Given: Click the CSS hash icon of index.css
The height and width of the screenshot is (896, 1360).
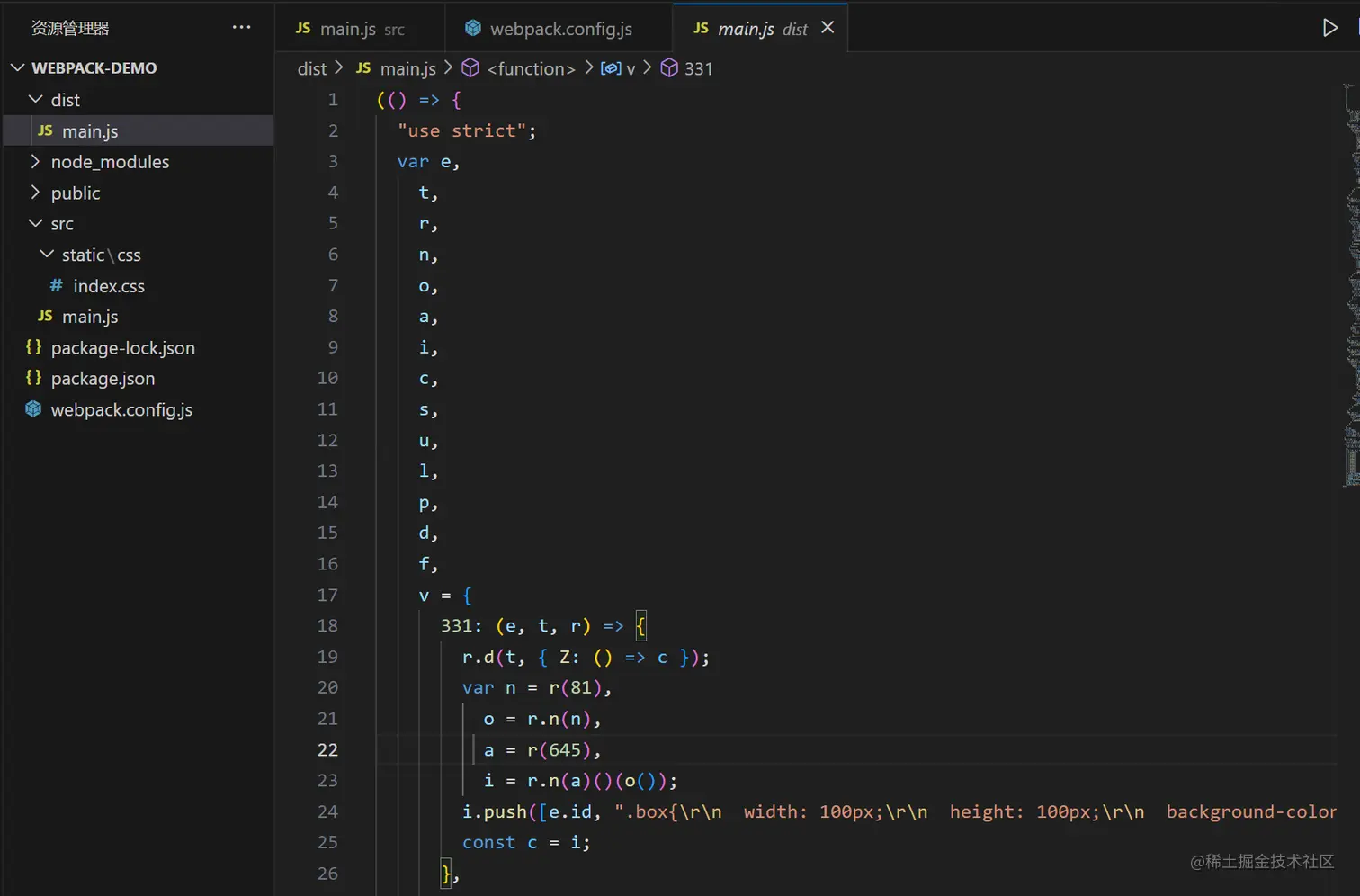Looking at the screenshot, I should [x=56, y=285].
